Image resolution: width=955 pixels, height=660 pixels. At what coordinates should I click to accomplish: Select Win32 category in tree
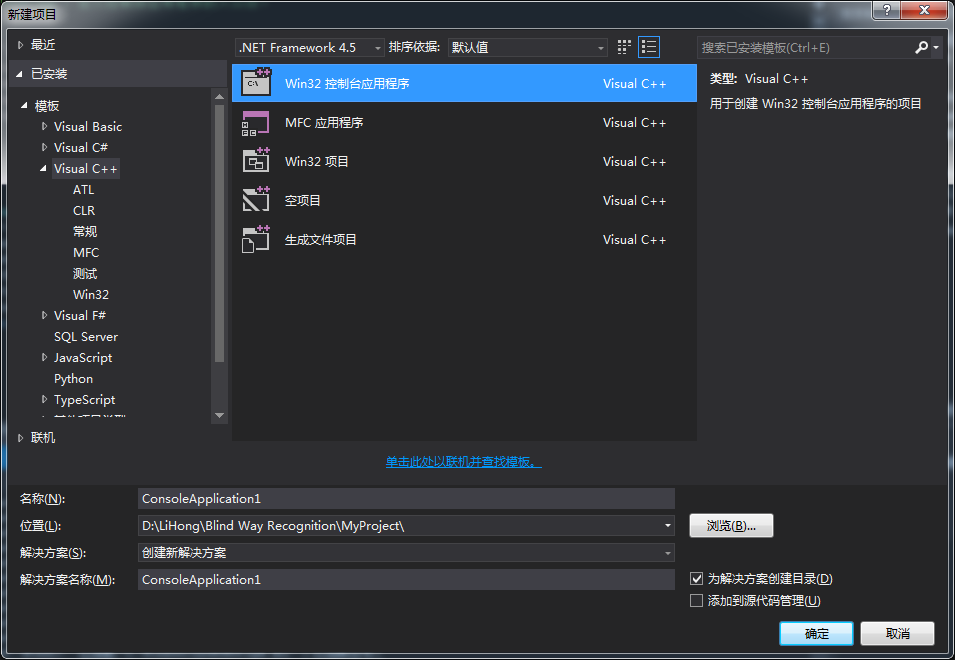pyautogui.click(x=91, y=295)
